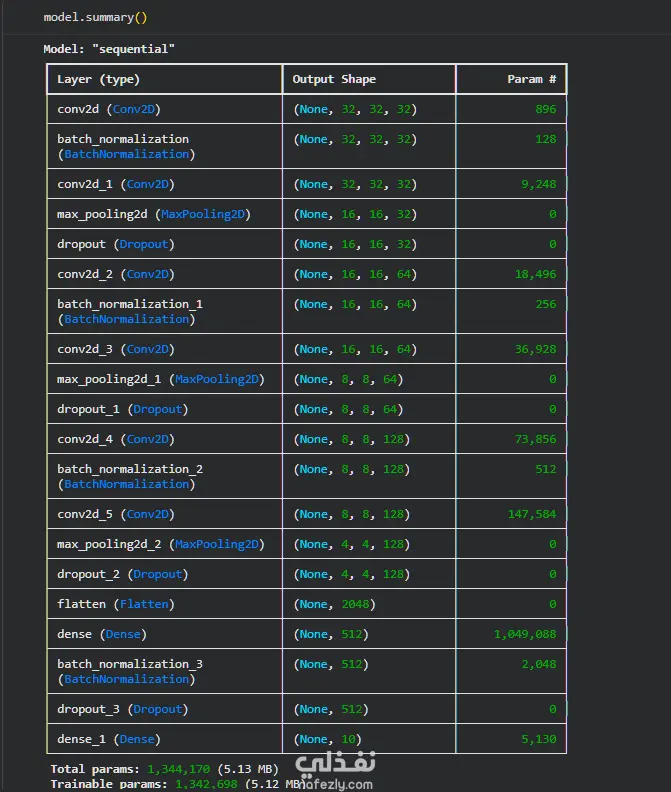Click the batch_normalization_3 param count 2,048
The width and height of the screenshot is (671, 792).
[x=536, y=664]
